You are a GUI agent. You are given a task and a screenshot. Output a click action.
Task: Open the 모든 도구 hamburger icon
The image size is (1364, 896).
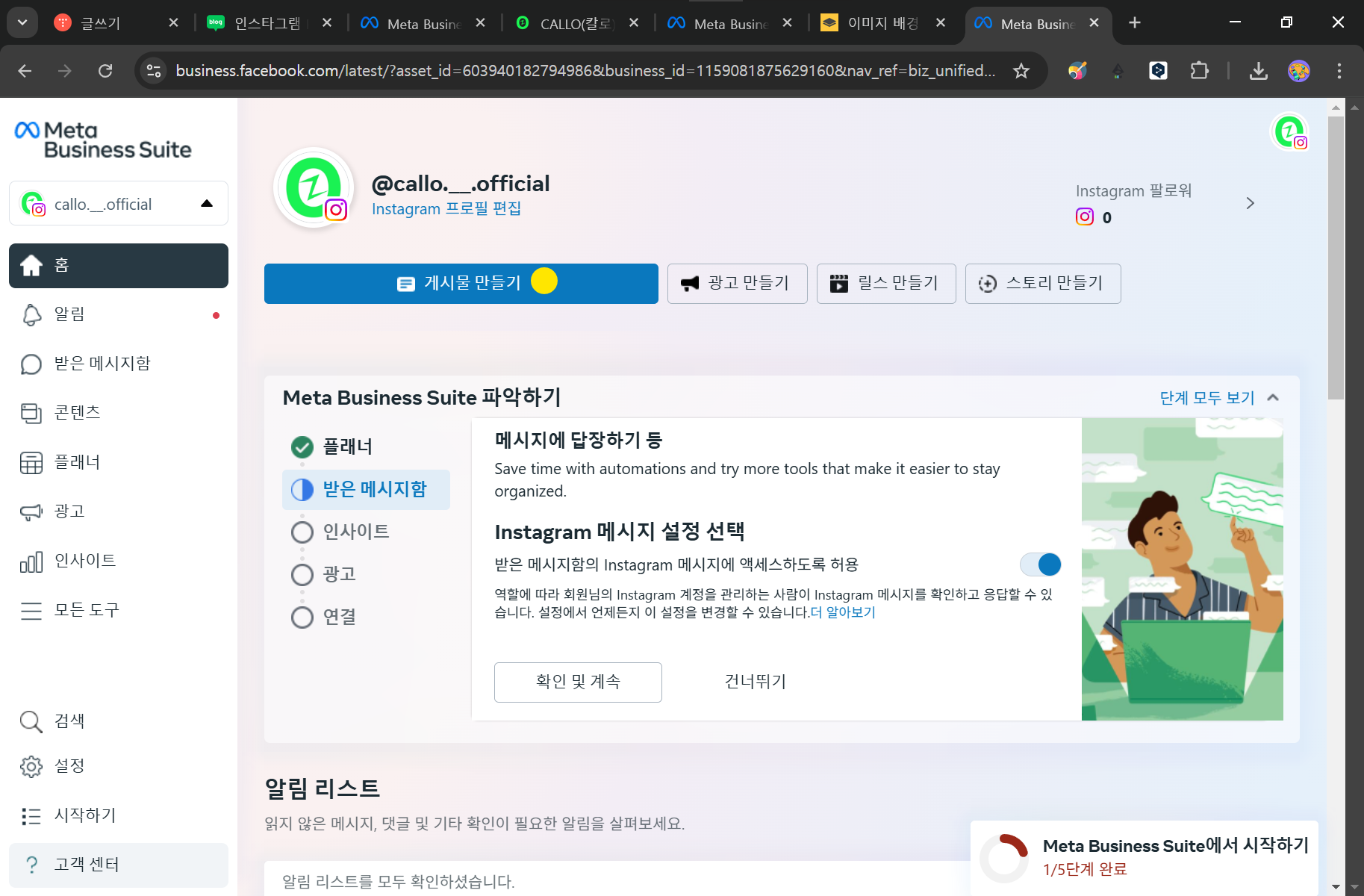click(31, 610)
